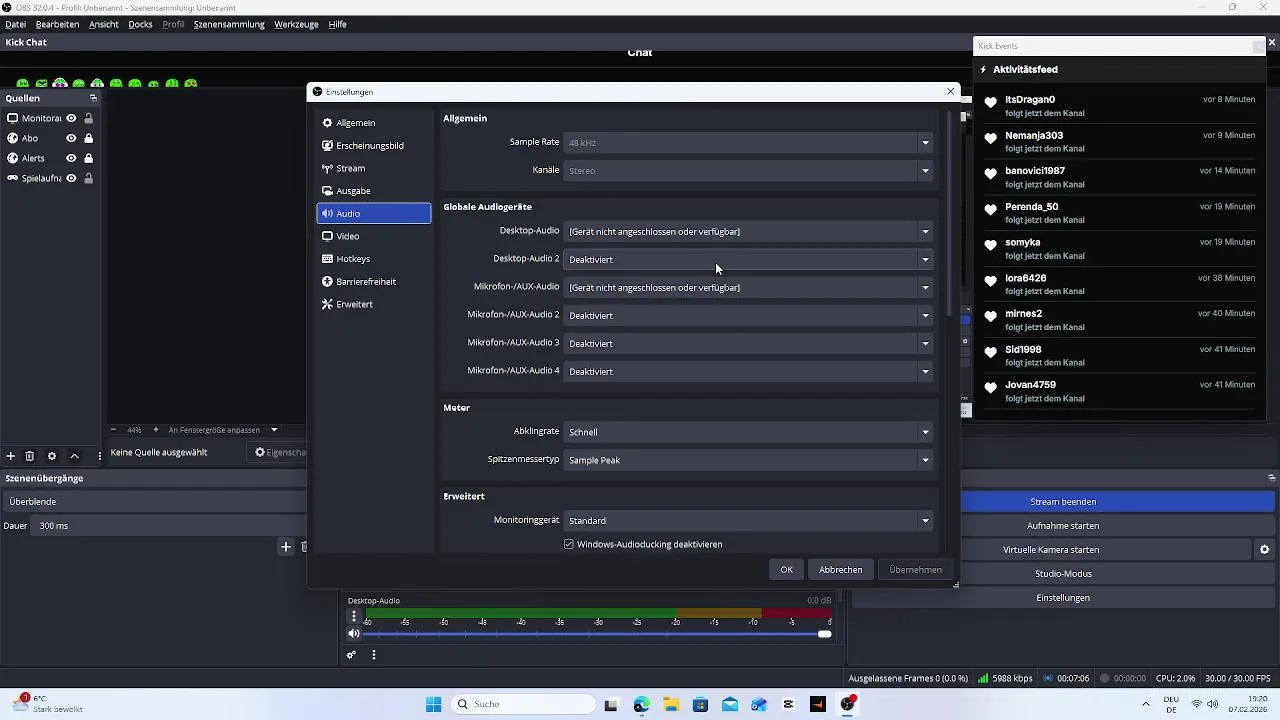Open the Szenensammlung menu
Image resolution: width=1280 pixels, height=720 pixels.
229,24
